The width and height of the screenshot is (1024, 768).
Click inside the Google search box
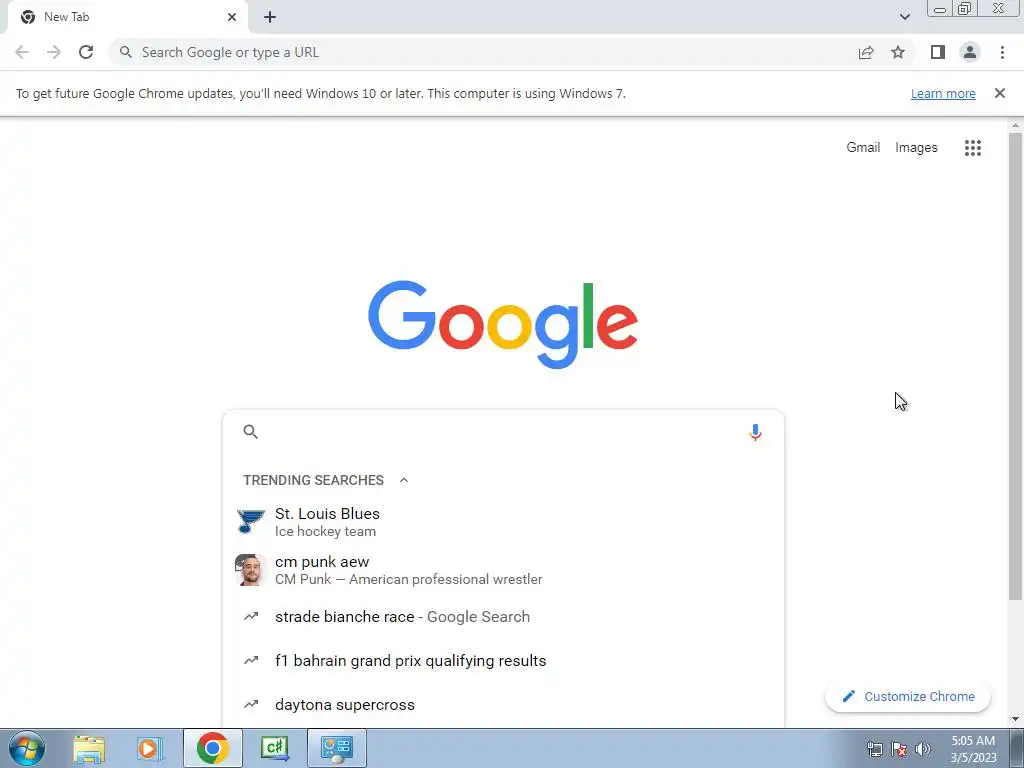[x=503, y=432]
